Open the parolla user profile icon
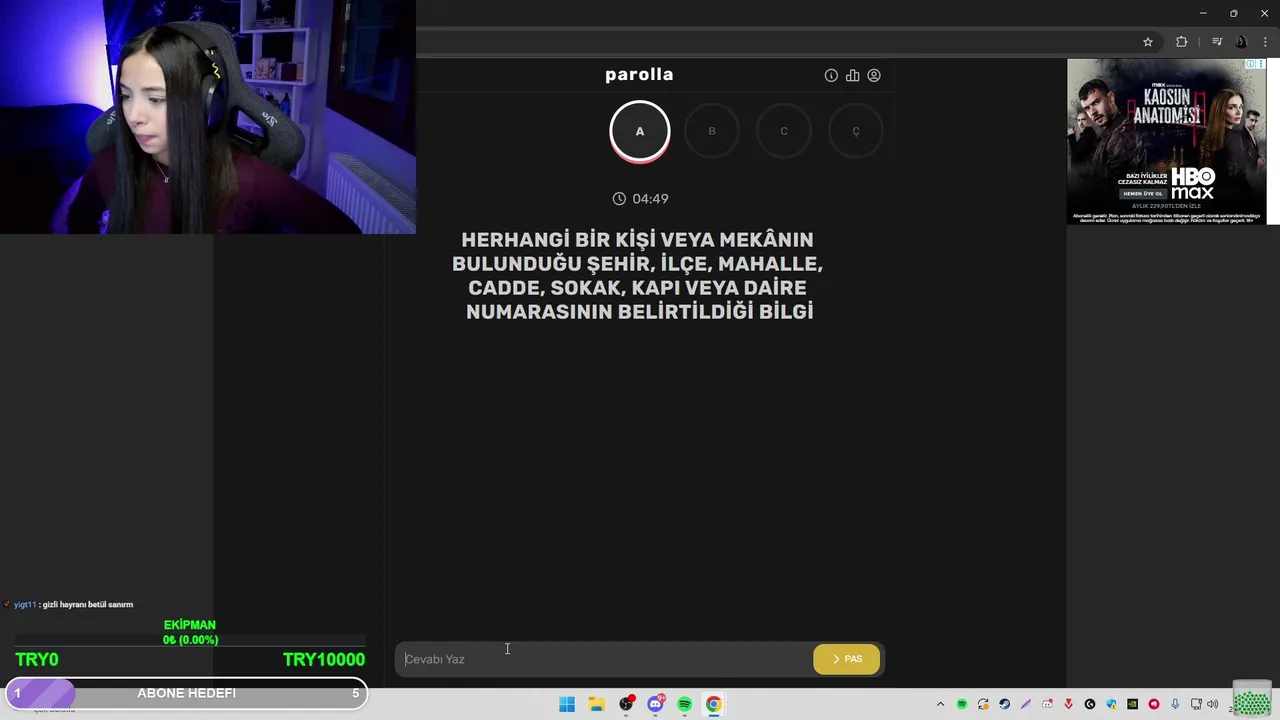The width and height of the screenshot is (1280, 720). (874, 75)
